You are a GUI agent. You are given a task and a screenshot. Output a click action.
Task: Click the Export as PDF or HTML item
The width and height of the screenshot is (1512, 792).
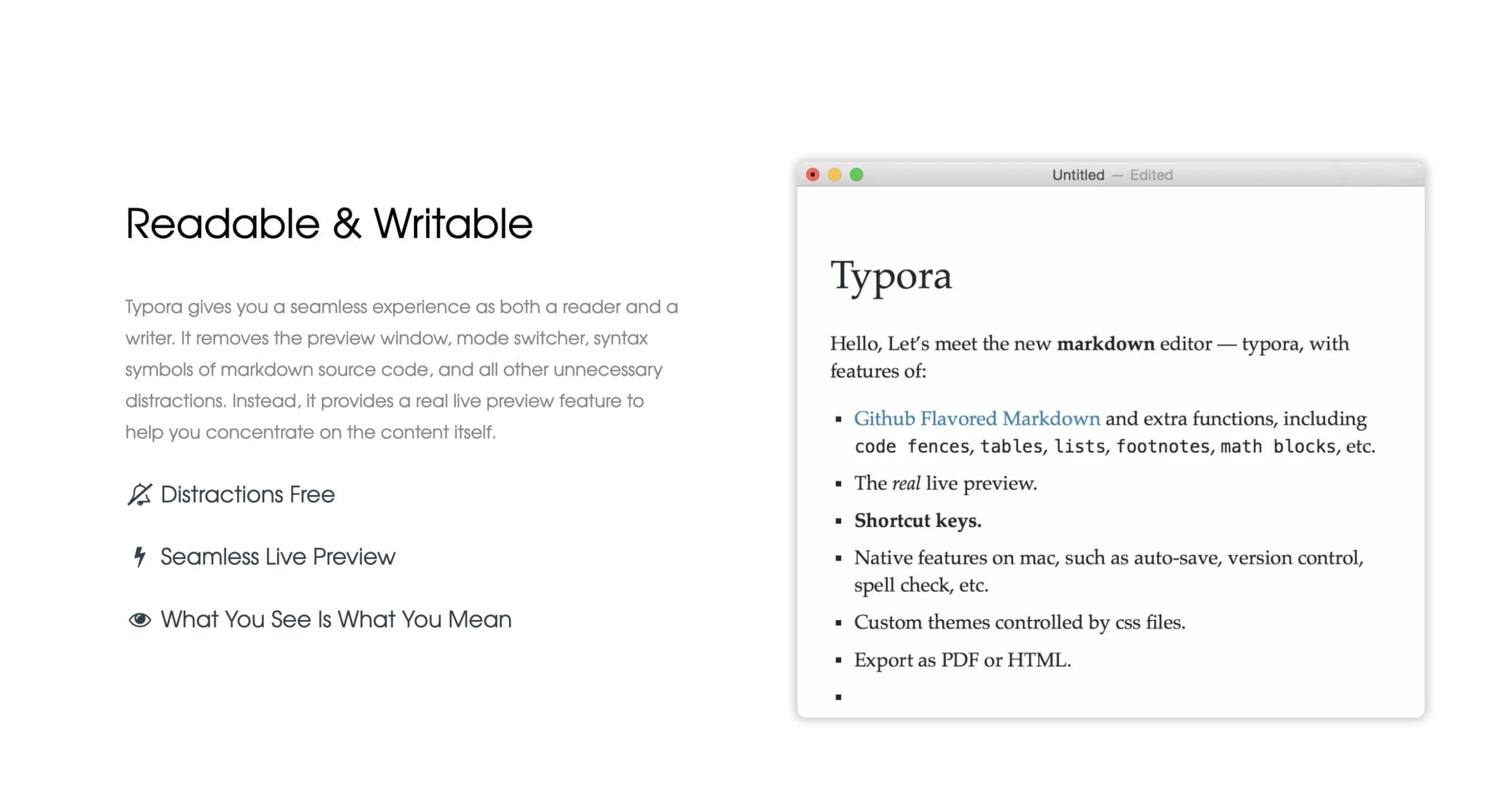pyautogui.click(x=962, y=659)
